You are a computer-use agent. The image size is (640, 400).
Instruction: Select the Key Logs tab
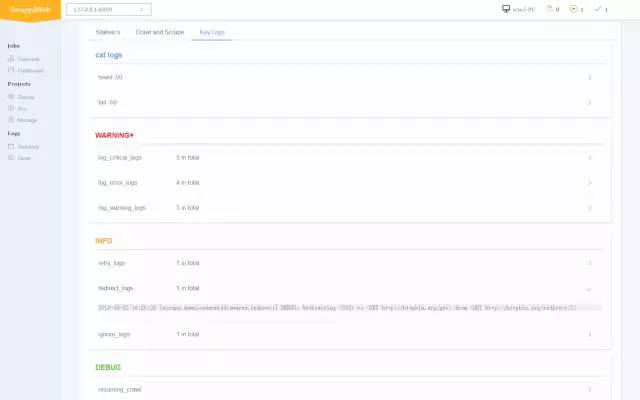pyautogui.click(x=212, y=32)
